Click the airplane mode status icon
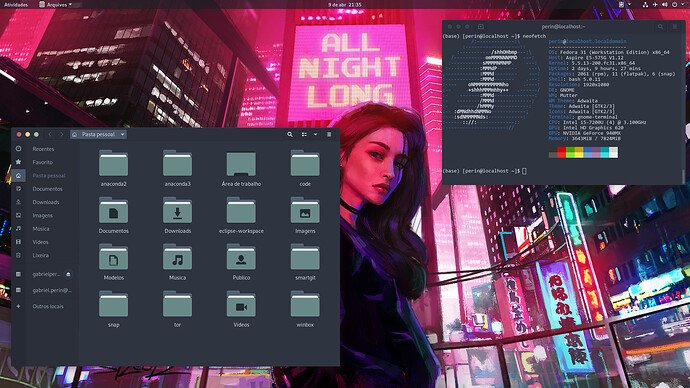 point(655,4)
